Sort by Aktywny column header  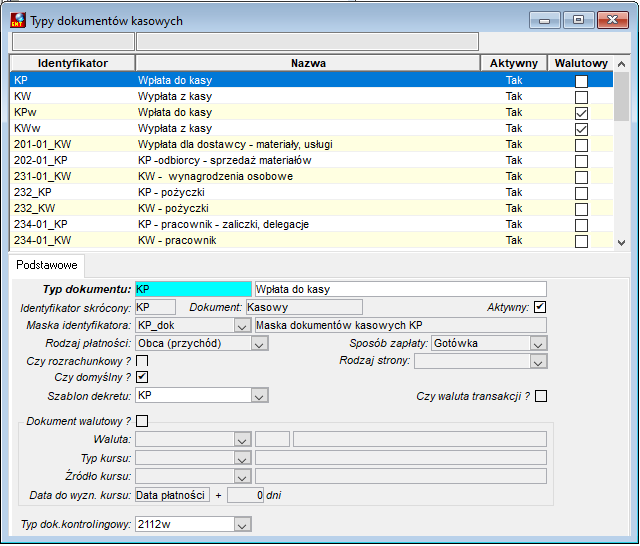(514, 63)
